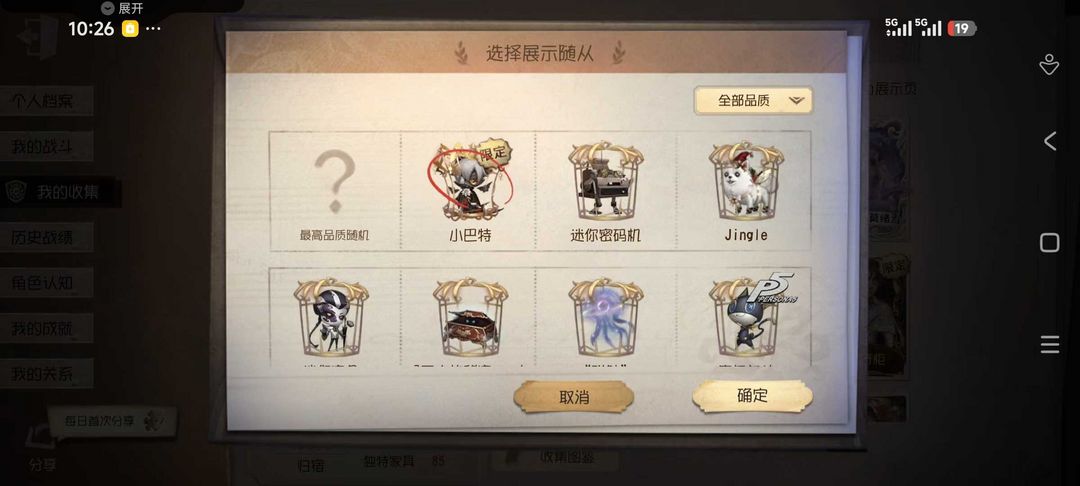1080x486 pixels.
Task: Open the 全部品质 quality filter dropdown
Action: click(x=753, y=101)
